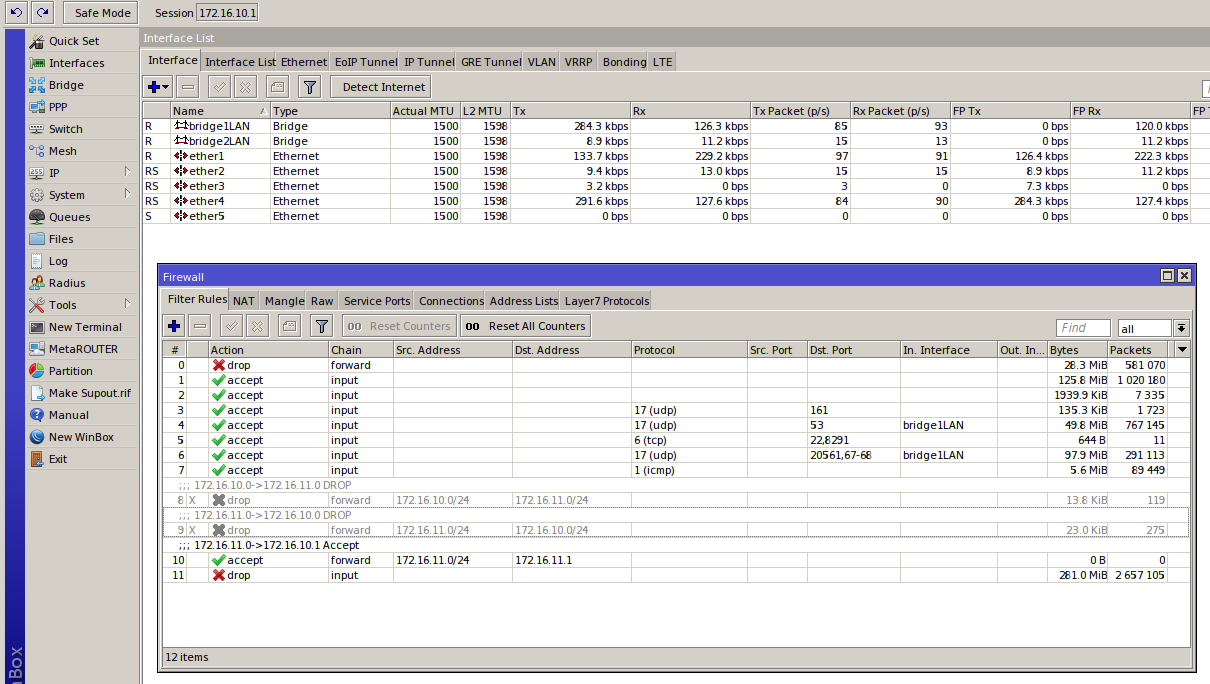
Task: Click the Redo arrow icon in the top toolbar
Action: click(x=42, y=13)
